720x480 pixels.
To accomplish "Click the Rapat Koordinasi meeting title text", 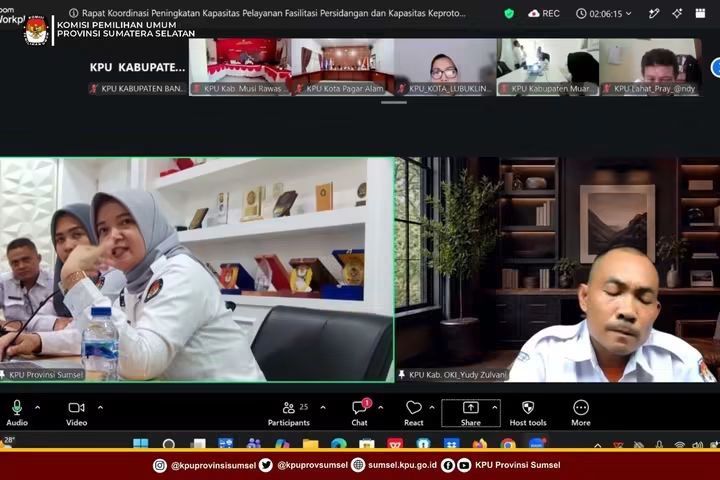I will coord(274,13).
